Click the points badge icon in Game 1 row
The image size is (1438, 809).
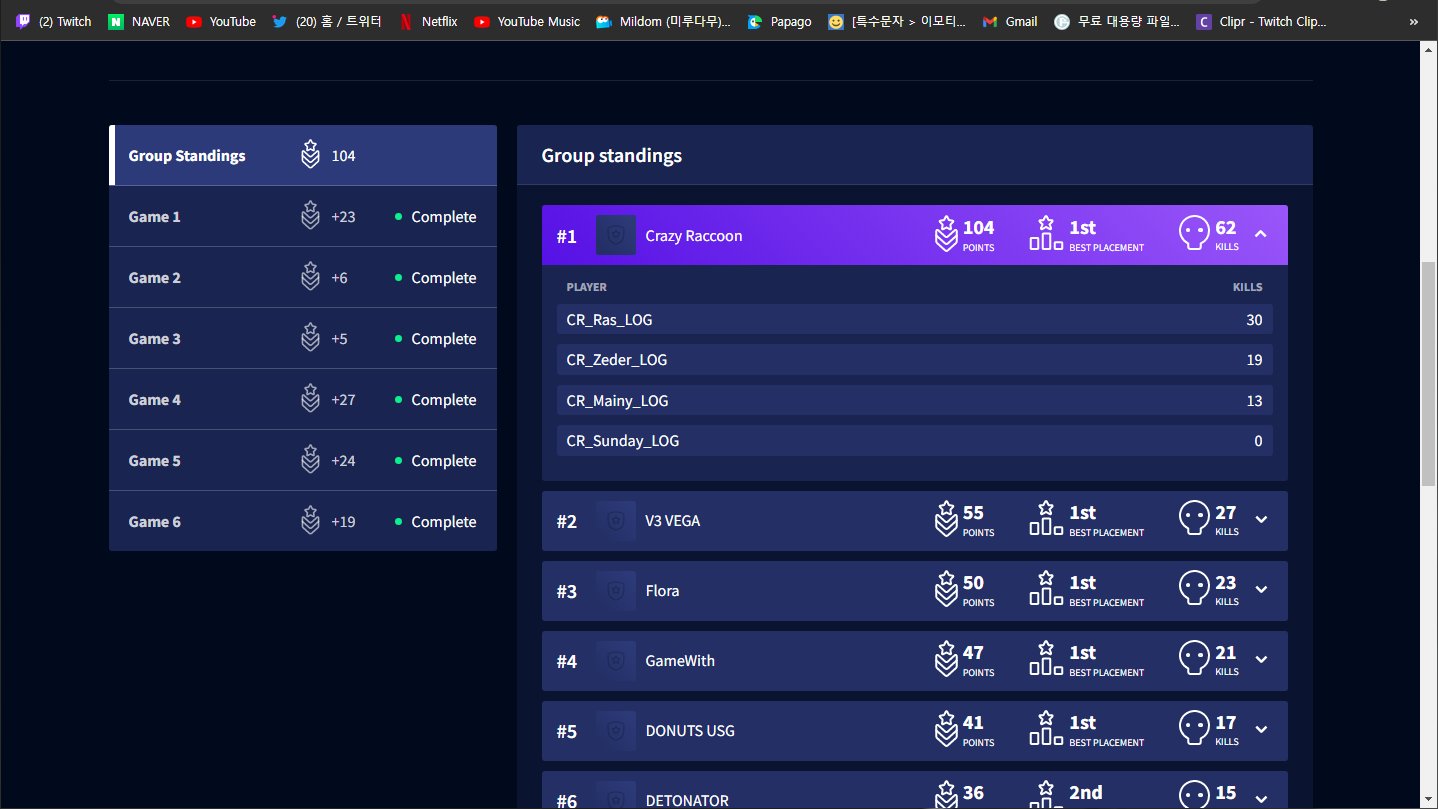[x=311, y=216]
